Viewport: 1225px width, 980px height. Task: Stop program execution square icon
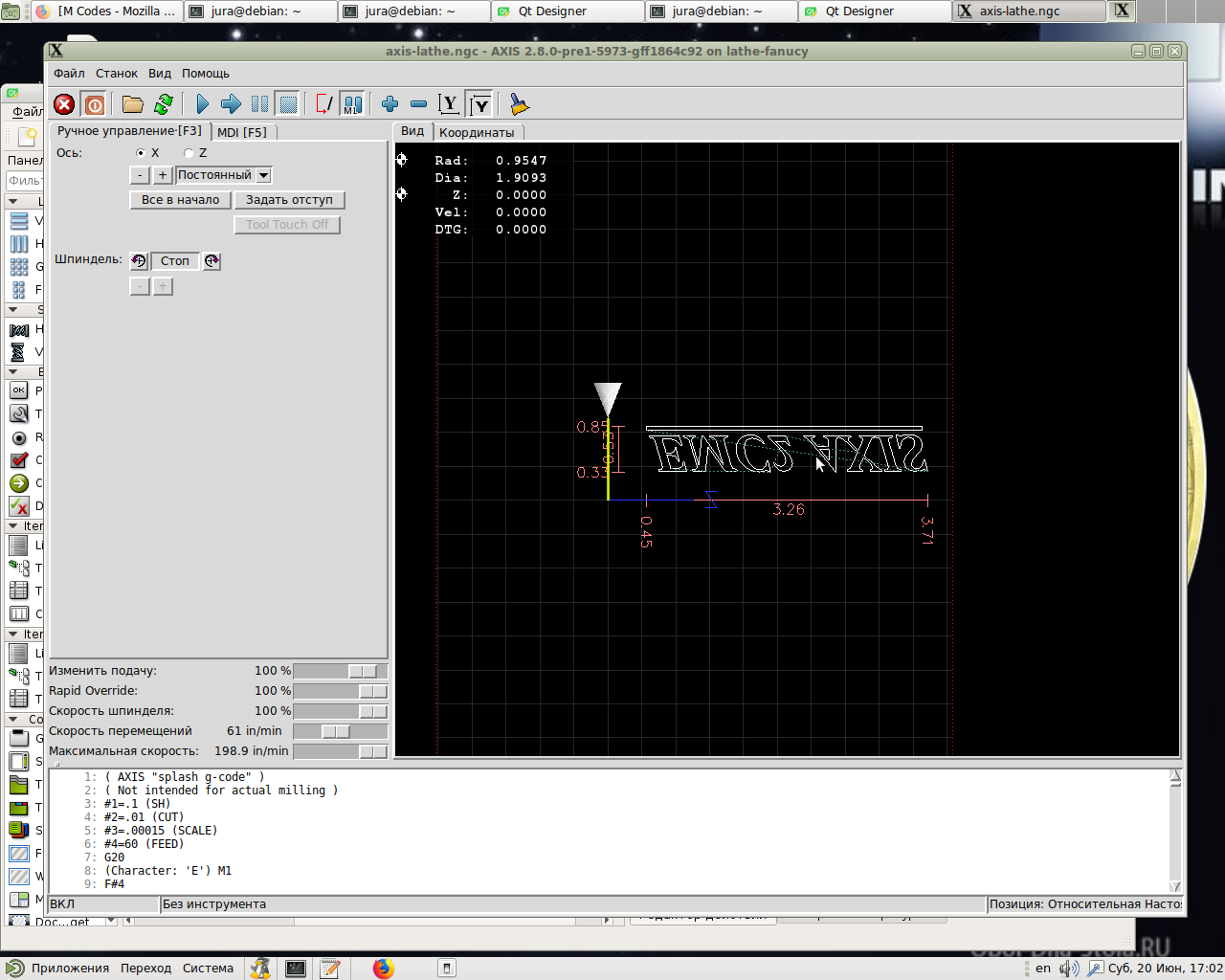287,104
